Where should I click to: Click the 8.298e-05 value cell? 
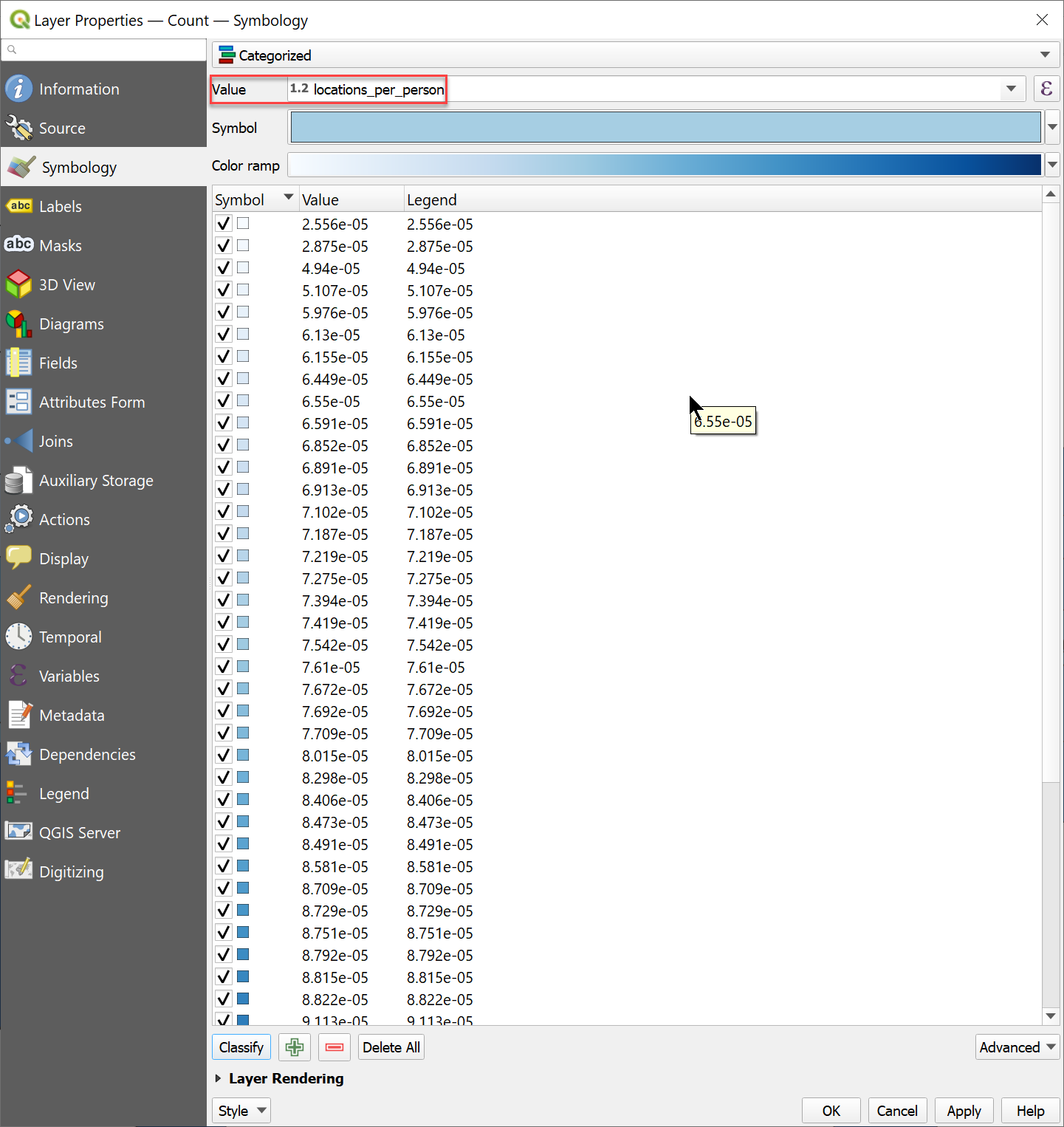point(334,778)
